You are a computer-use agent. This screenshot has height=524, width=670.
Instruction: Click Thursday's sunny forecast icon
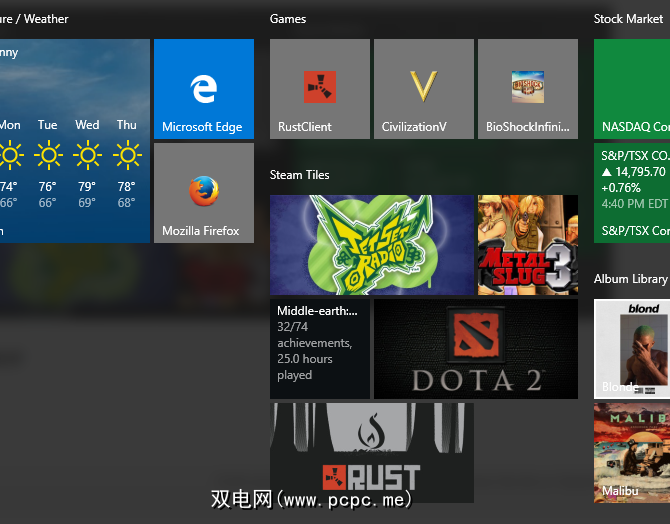(x=127, y=154)
